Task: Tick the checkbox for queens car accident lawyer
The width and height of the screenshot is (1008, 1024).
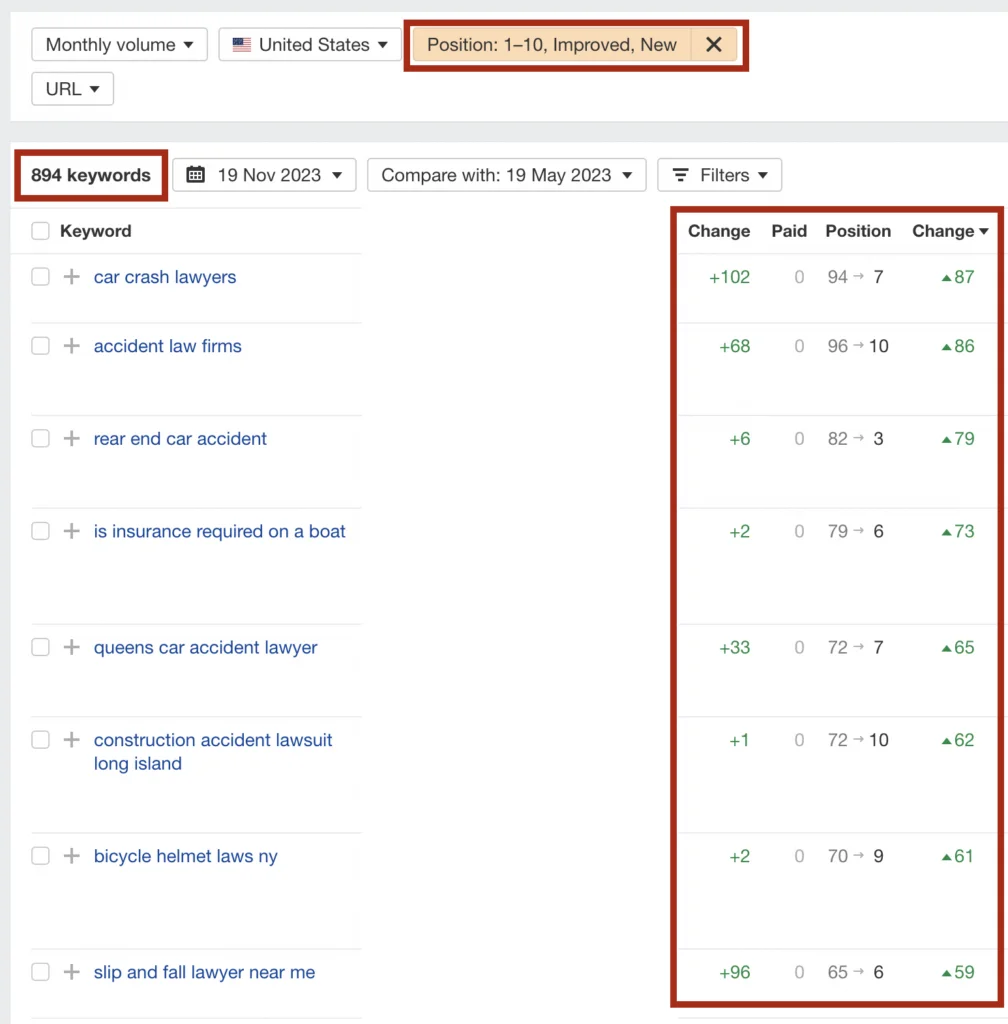Action: [x=40, y=648]
